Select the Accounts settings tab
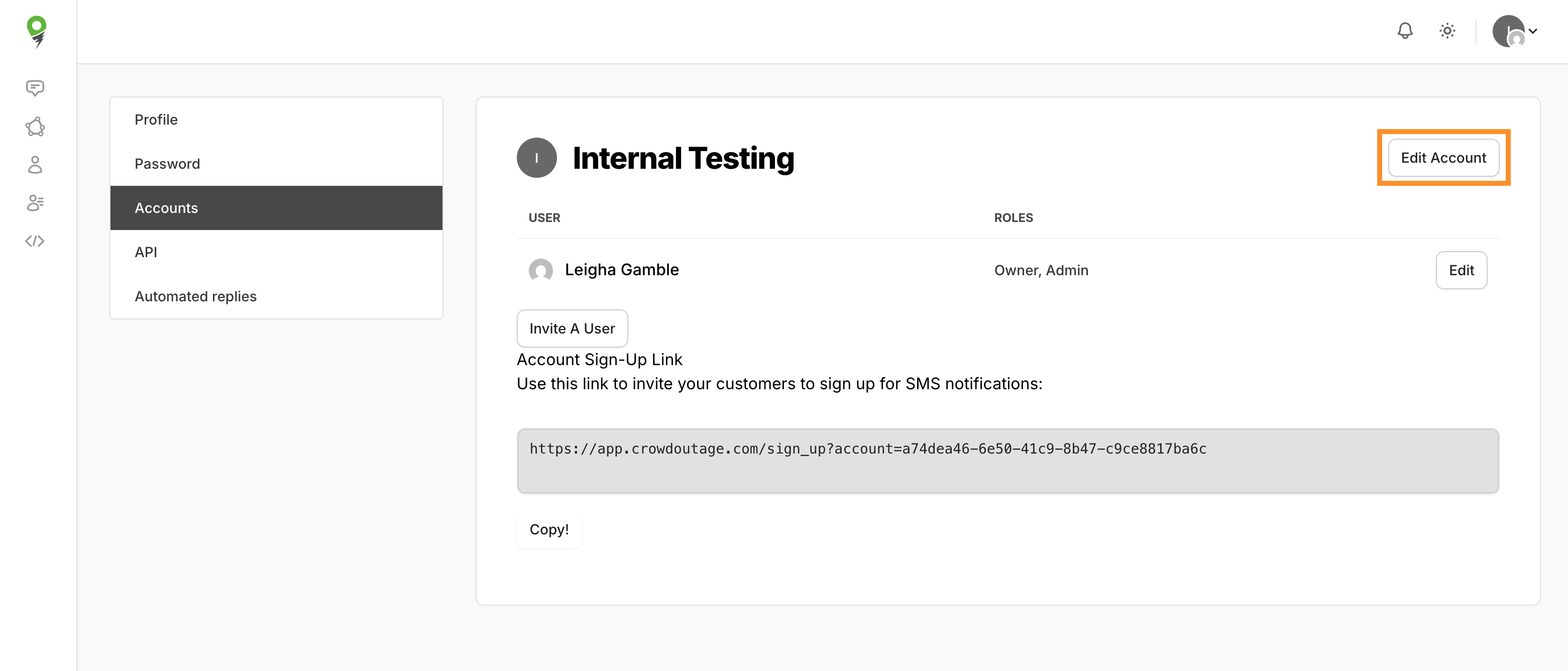This screenshot has width=1568, height=671. point(166,207)
